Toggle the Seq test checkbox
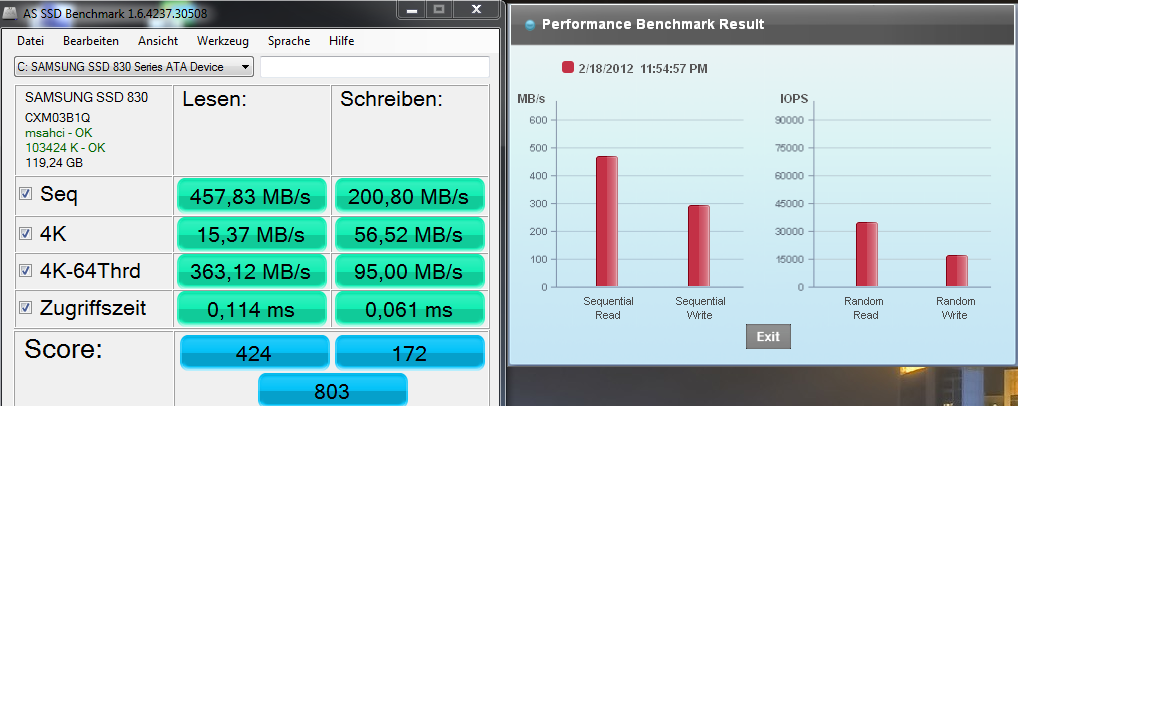Viewport: 1152px width, 720px height. point(26,194)
